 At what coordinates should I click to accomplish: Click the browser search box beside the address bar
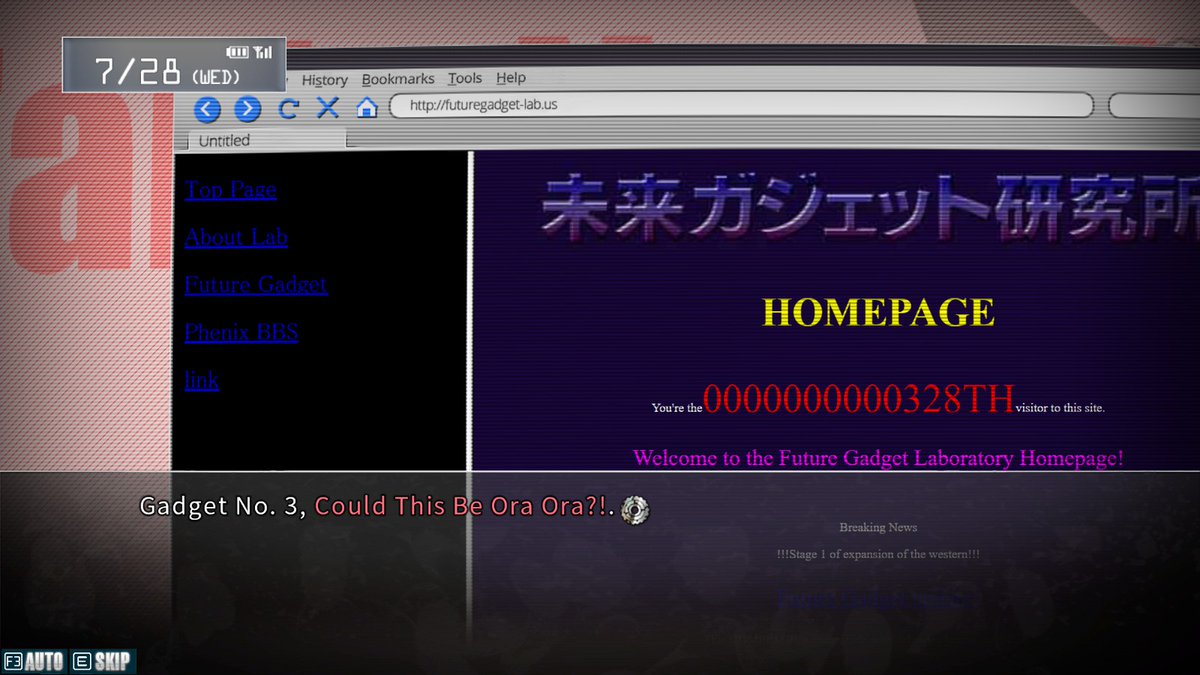click(1154, 106)
